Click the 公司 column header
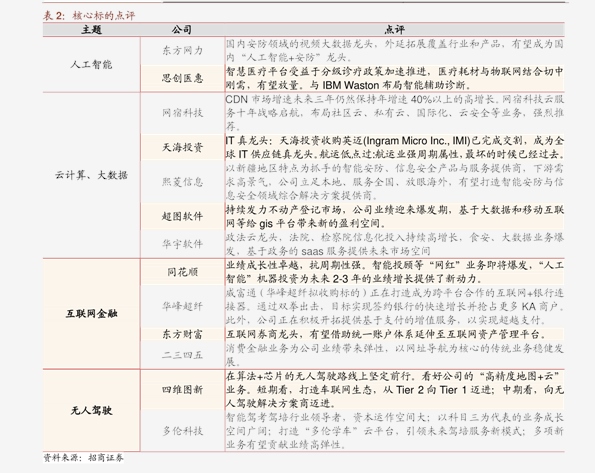 pos(182,30)
